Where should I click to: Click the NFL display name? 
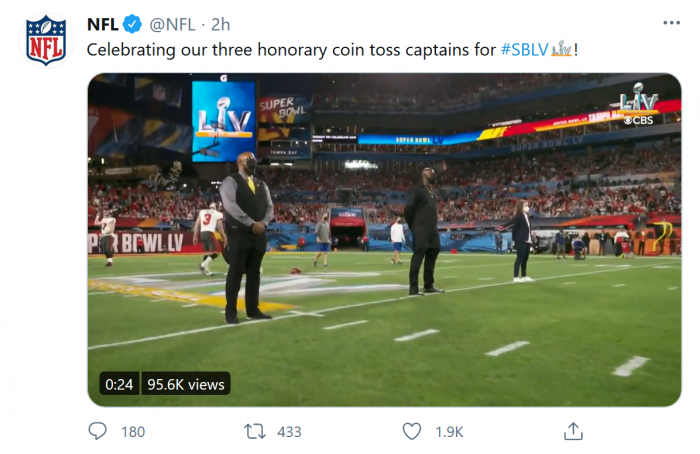tap(103, 24)
